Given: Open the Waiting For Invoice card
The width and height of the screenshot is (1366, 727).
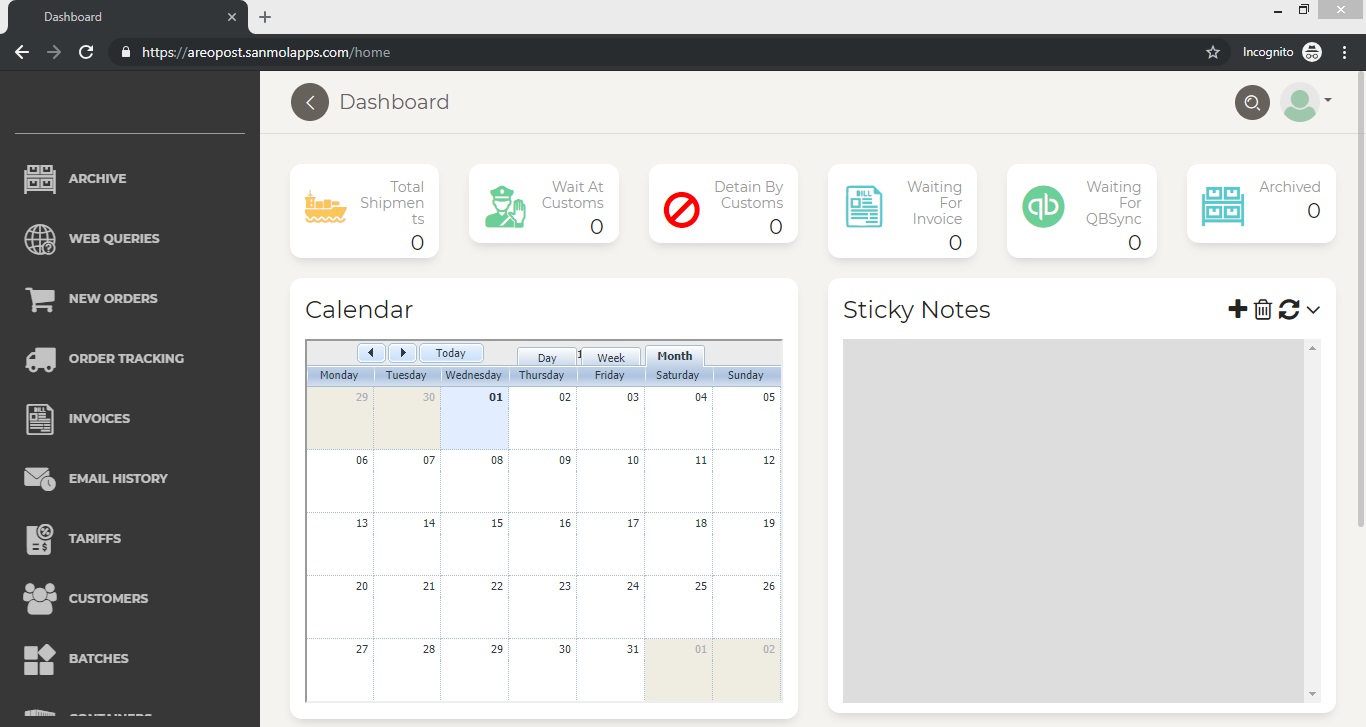Looking at the screenshot, I should click(902, 211).
